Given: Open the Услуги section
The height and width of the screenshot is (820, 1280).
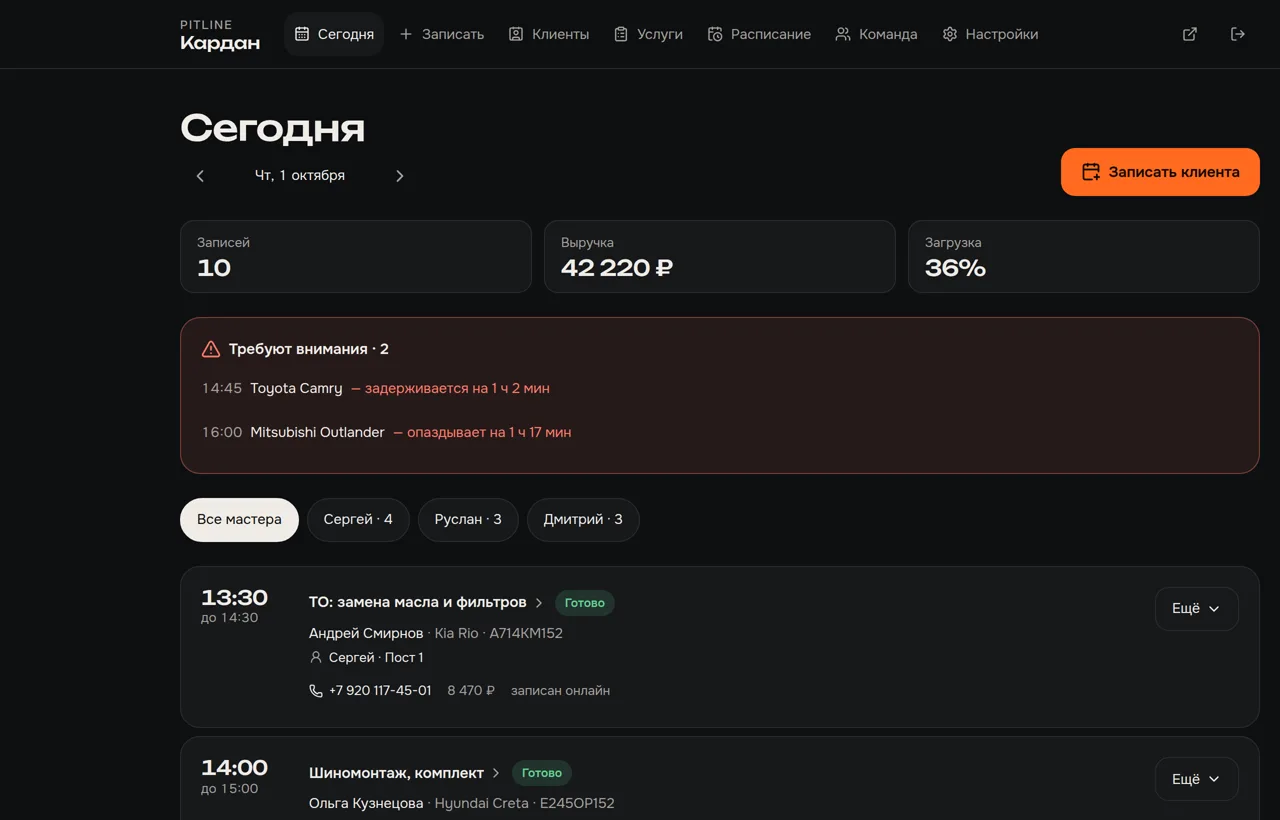Looking at the screenshot, I should click(648, 34).
